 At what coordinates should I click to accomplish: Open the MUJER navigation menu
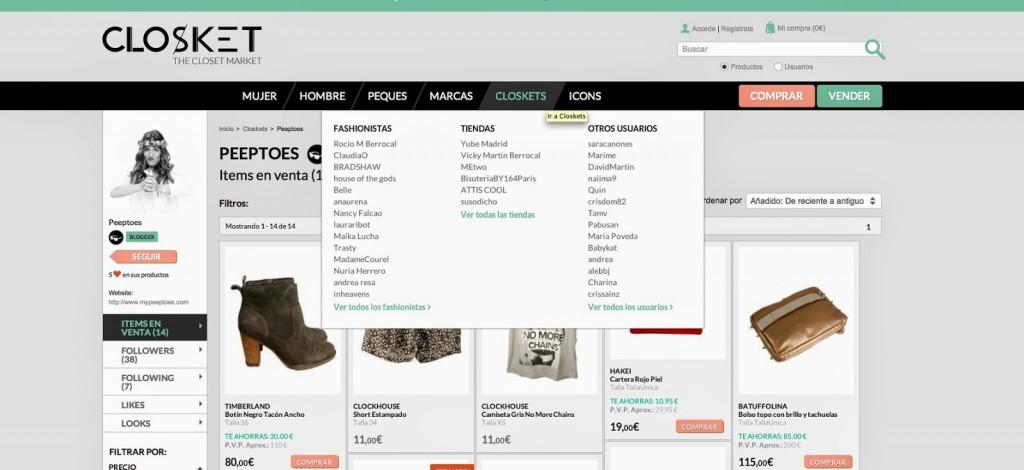click(x=259, y=96)
